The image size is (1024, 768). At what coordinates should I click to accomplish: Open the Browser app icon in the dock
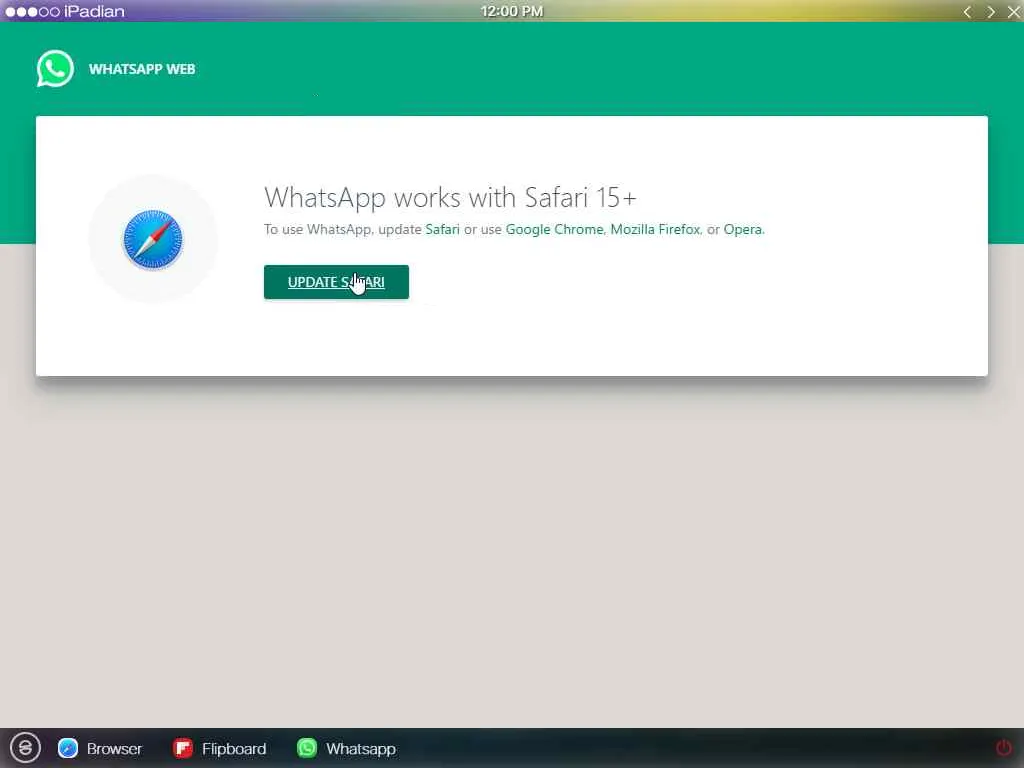point(68,748)
